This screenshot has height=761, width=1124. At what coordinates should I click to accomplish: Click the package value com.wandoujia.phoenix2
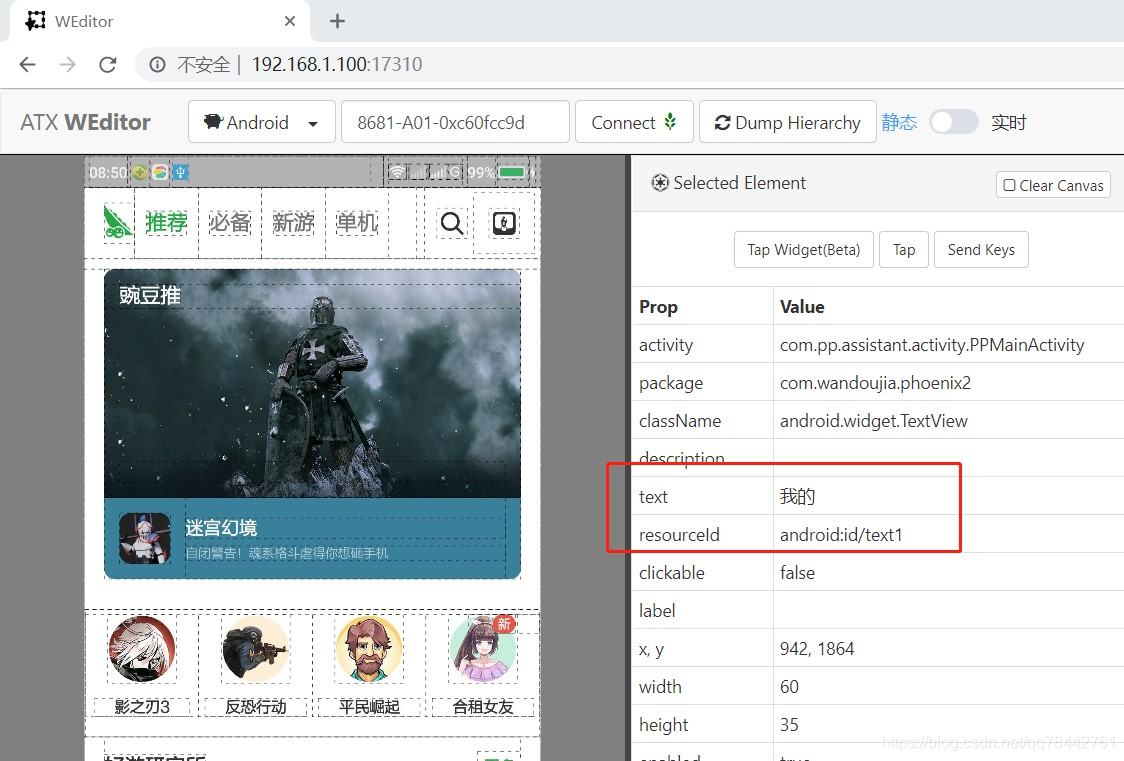pyautogui.click(x=875, y=383)
